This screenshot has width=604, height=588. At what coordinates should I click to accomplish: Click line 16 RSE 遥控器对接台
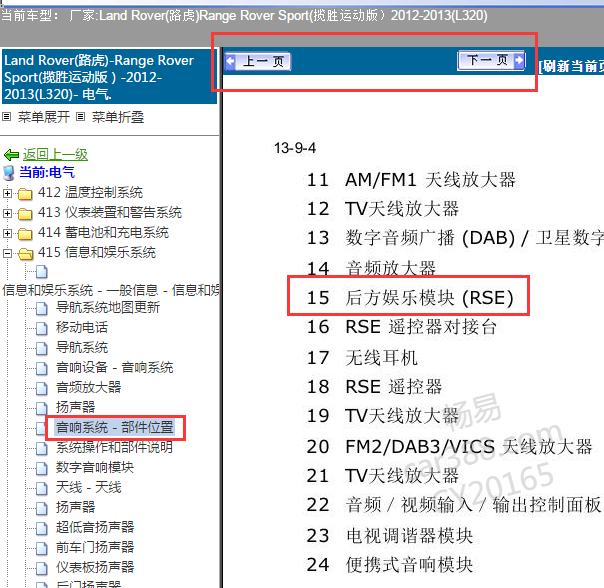[402, 327]
